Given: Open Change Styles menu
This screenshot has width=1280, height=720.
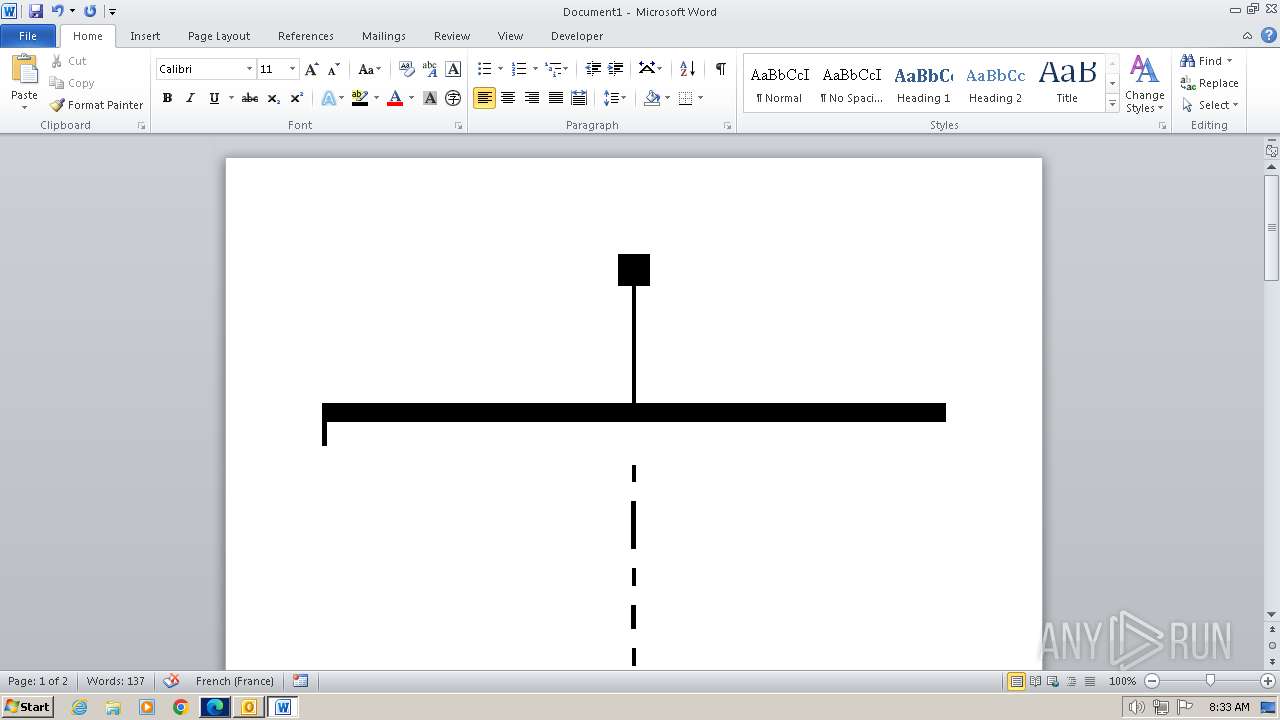Looking at the screenshot, I should coord(1144,84).
